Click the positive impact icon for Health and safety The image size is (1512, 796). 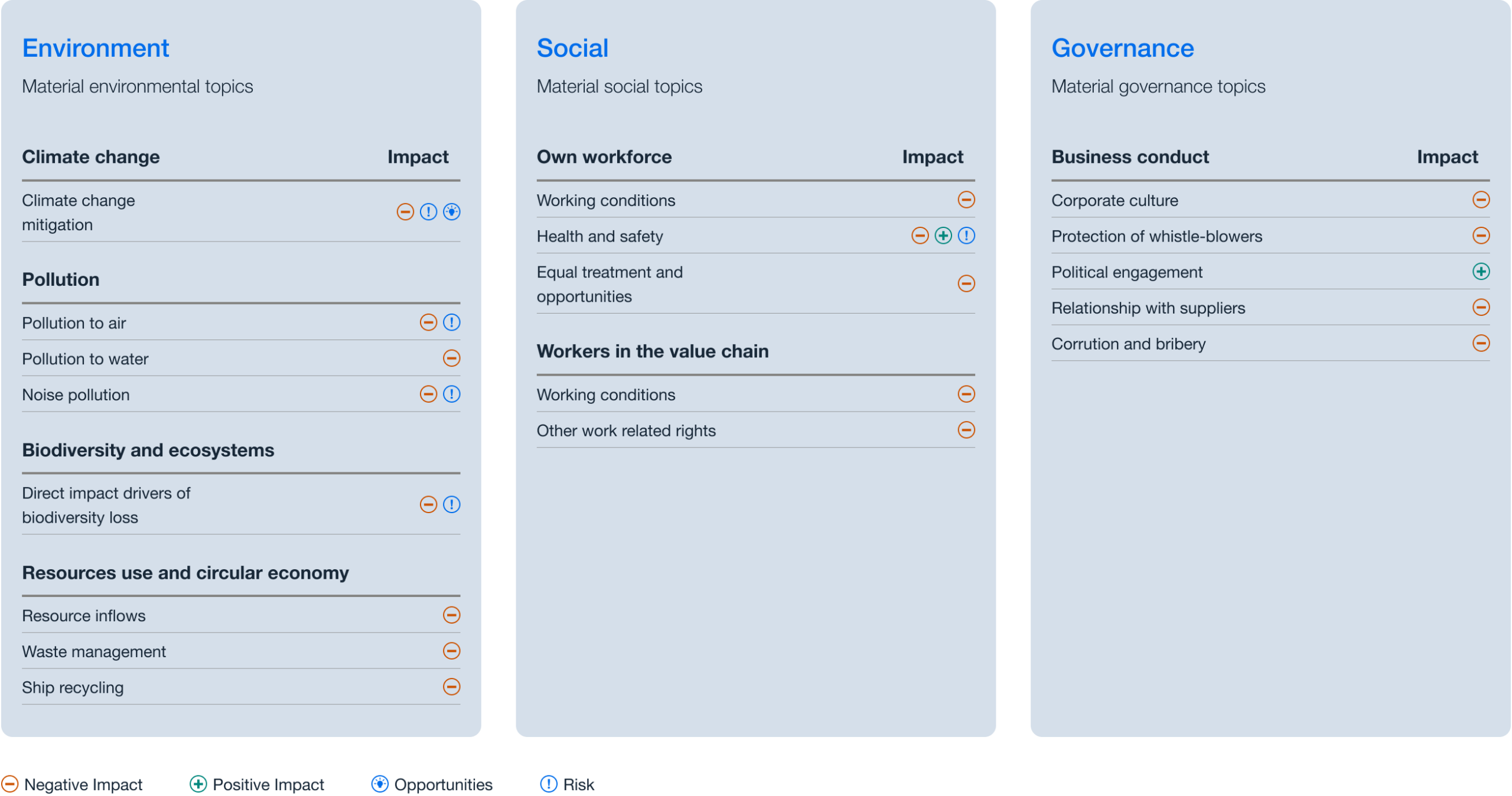click(x=943, y=236)
